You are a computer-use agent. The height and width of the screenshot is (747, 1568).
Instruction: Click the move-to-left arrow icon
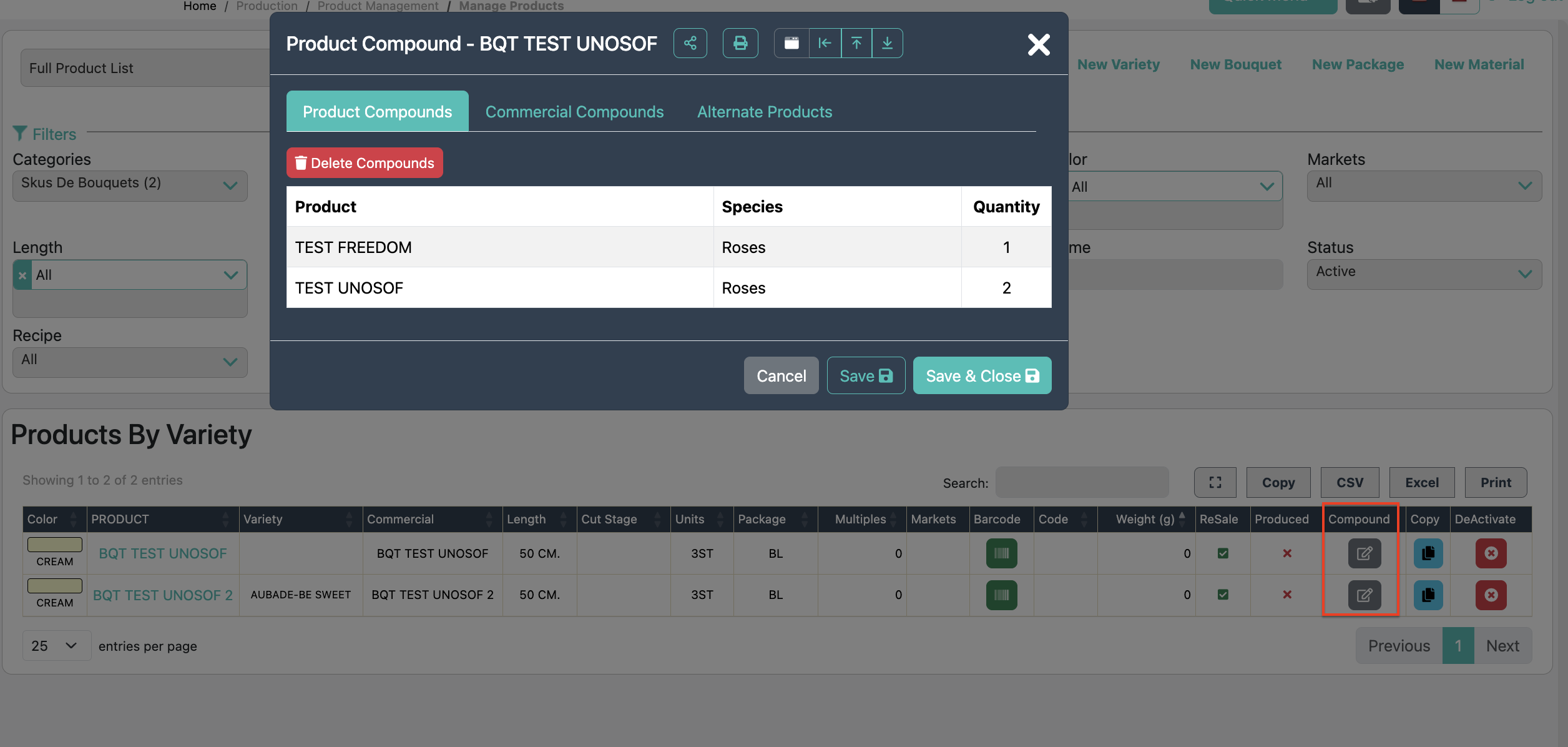(x=825, y=43)
